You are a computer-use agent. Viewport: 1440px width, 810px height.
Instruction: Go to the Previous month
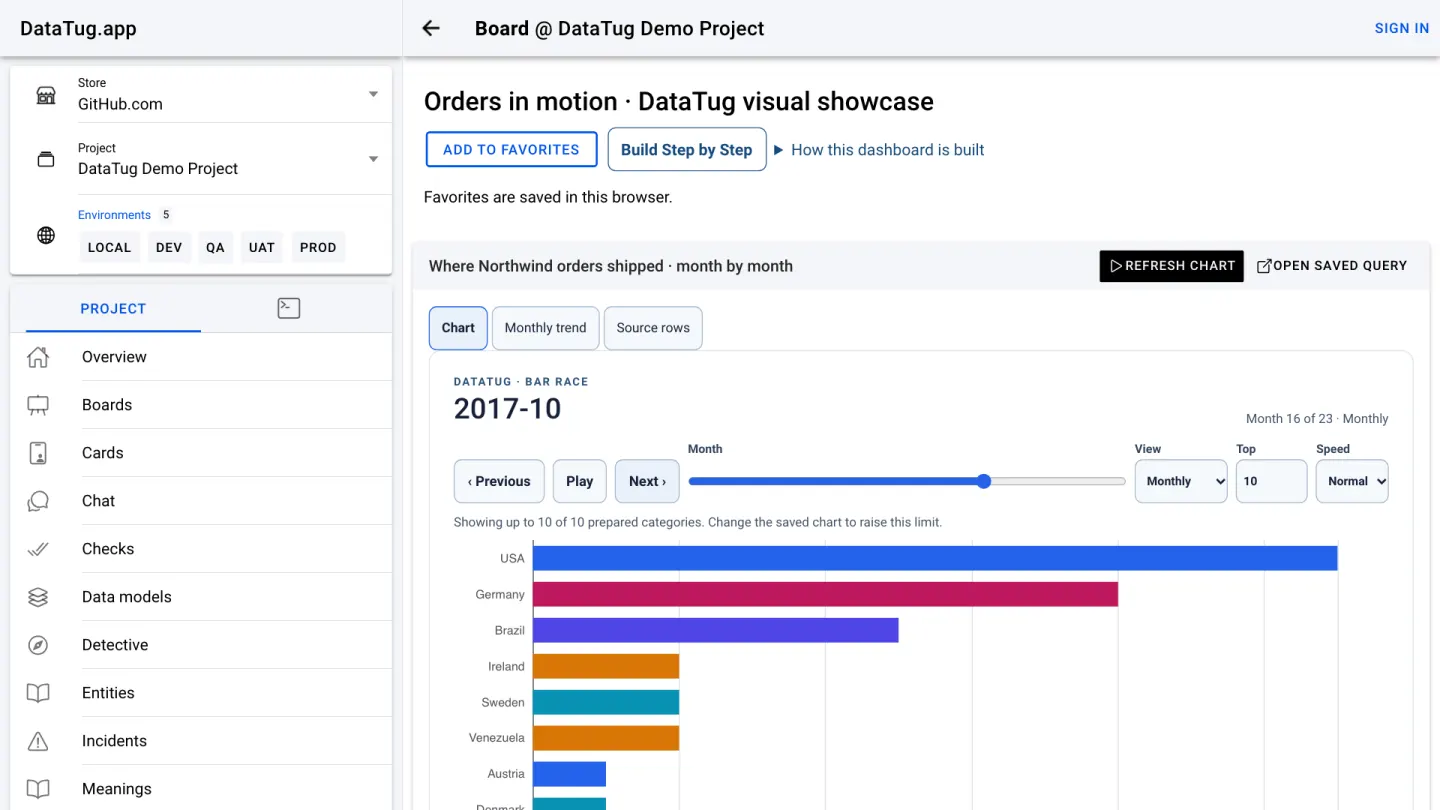499,481
